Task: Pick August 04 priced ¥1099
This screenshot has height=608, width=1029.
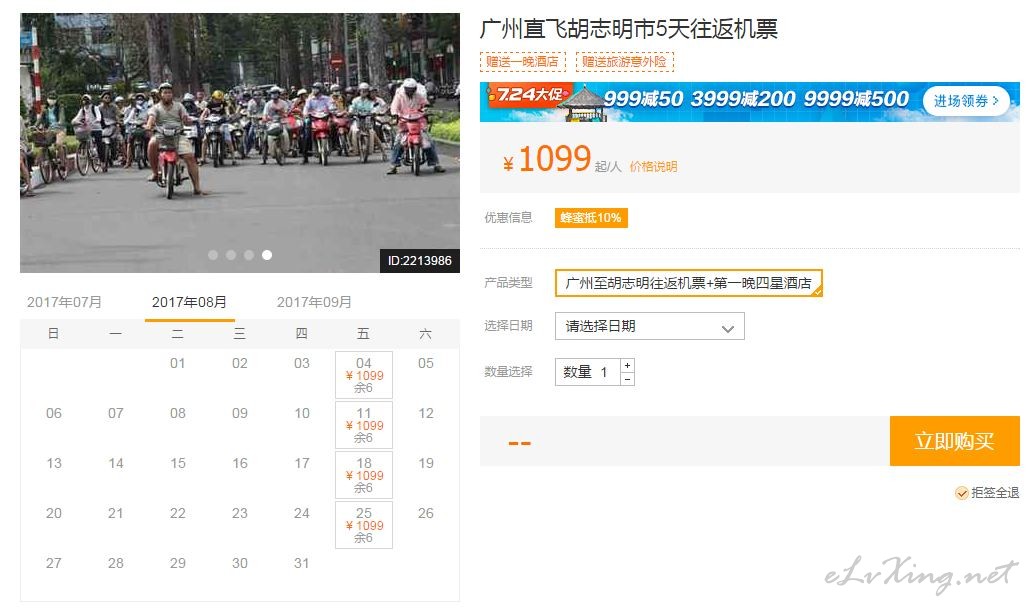Action: pos(364,375)
